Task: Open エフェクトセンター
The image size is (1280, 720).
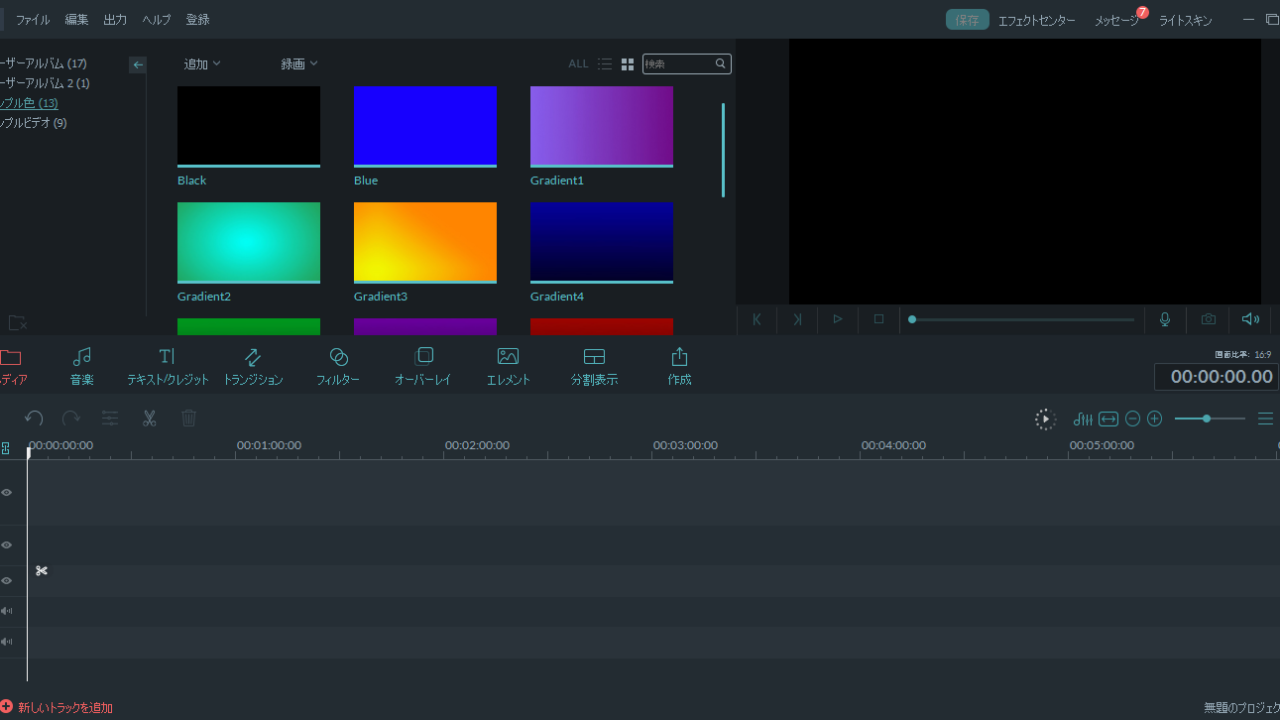Action: 1037,20
